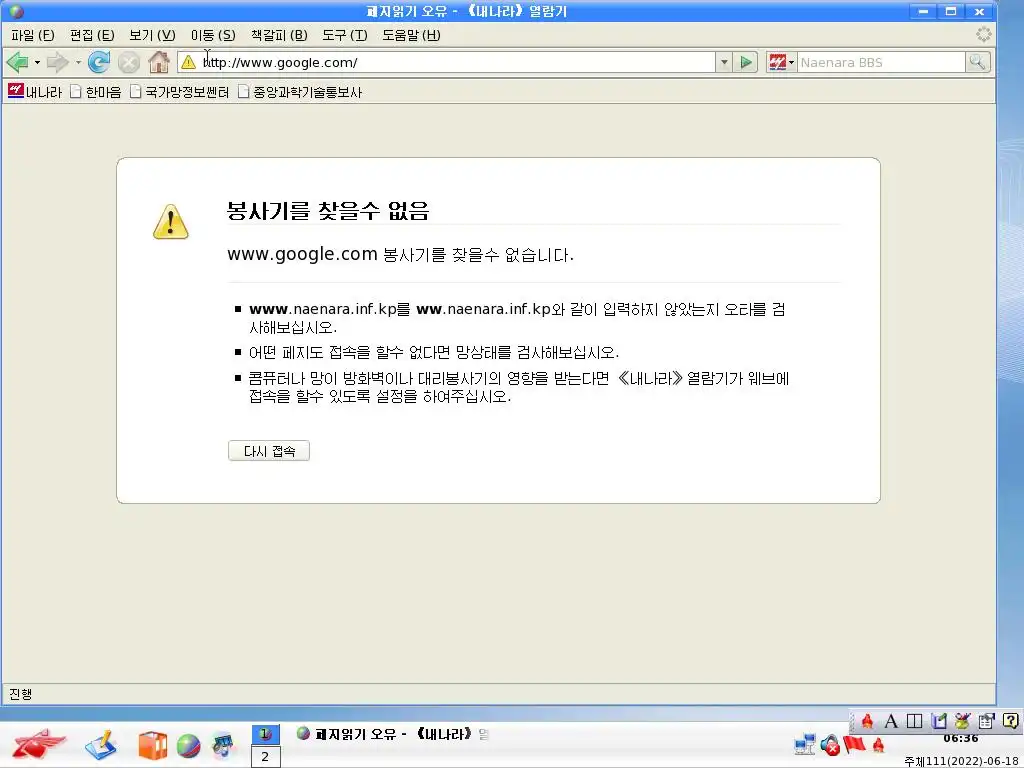This screenshot has height=768, width=1024.
Task: Go back with the green arrow
Action: click(18, 63)
